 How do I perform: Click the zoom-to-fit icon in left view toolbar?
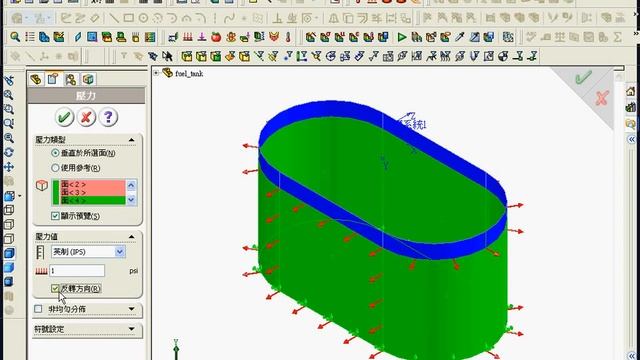point(9,95)
